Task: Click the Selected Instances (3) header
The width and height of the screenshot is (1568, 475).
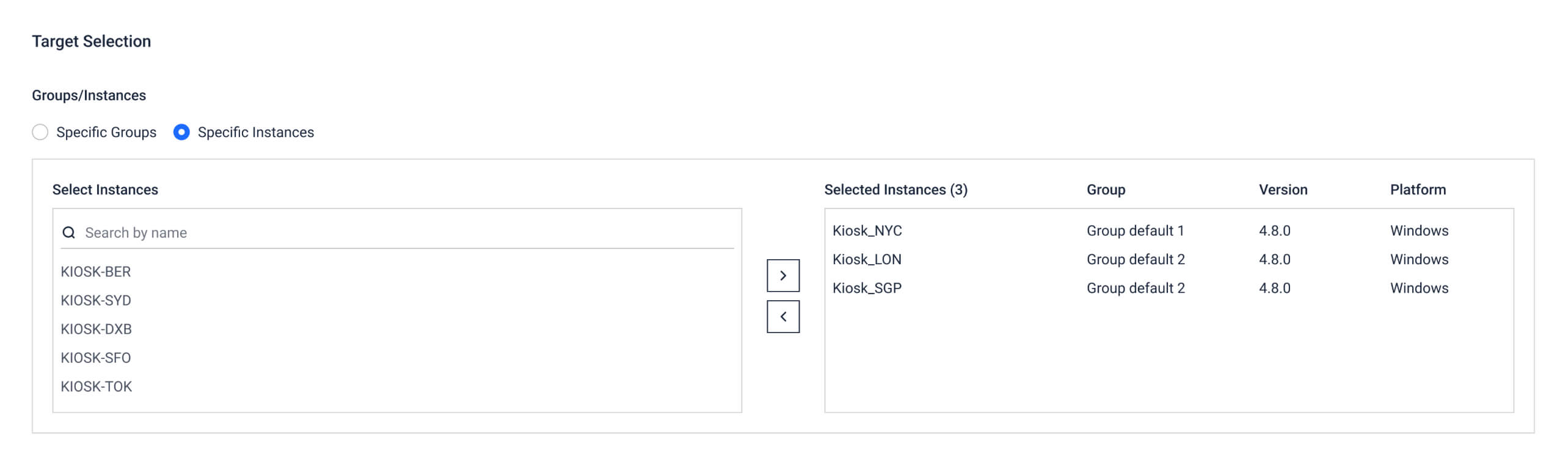Action: click(895, 190)
